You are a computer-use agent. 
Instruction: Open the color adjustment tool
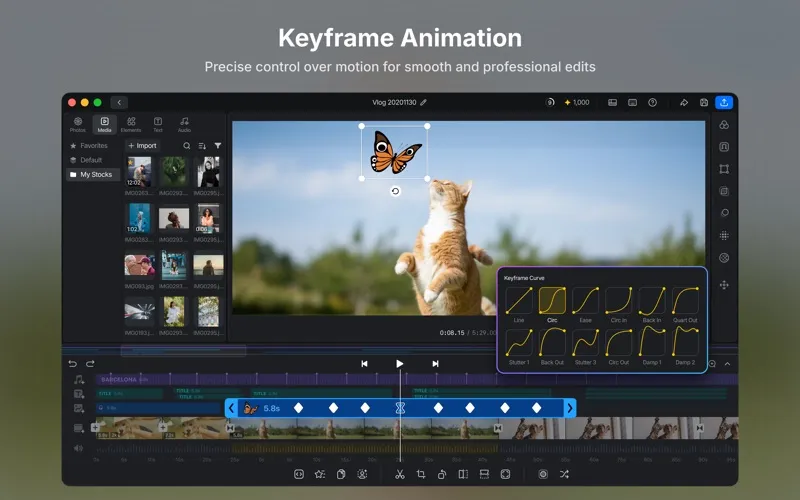point(724,125)
